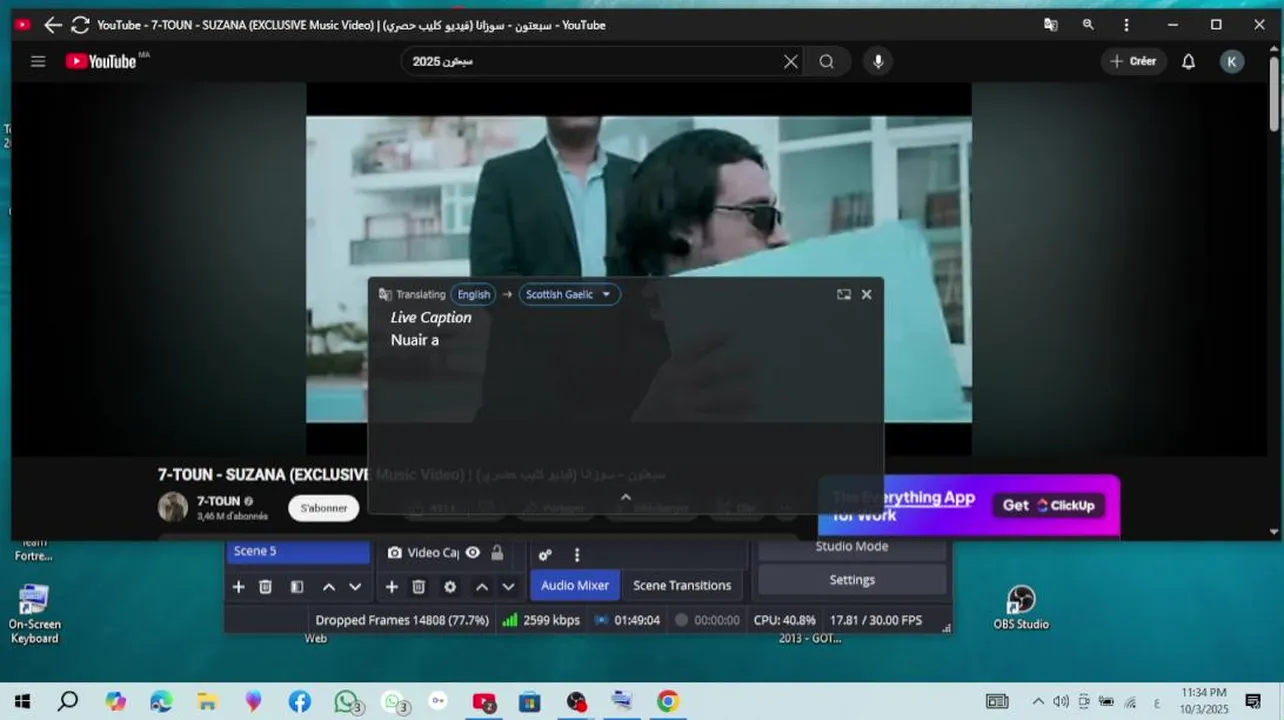Open the Windows Start menu
The height and width of the screenshot is (720, 1284).
point(22,702)
